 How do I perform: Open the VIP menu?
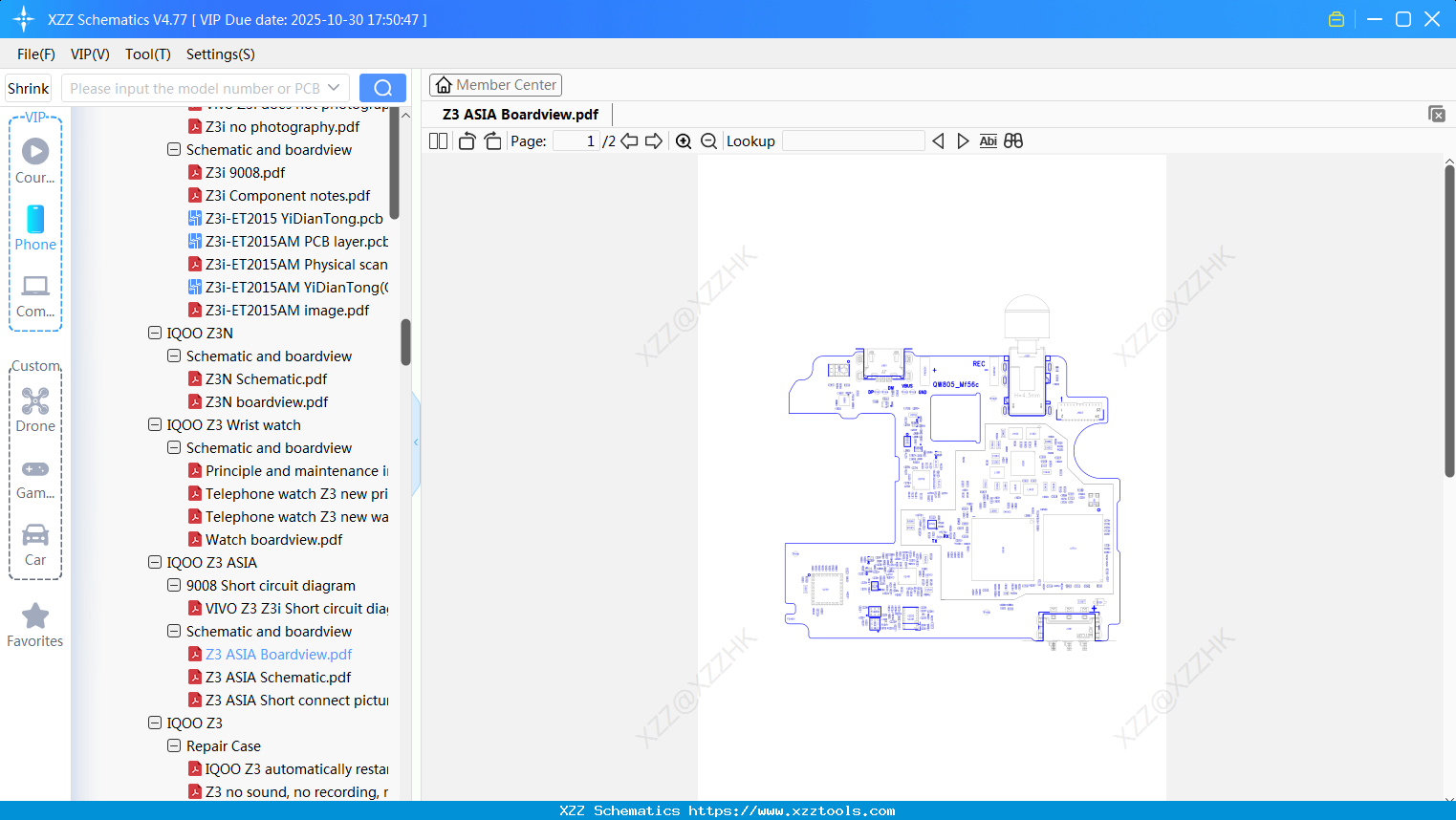(90, 54)
